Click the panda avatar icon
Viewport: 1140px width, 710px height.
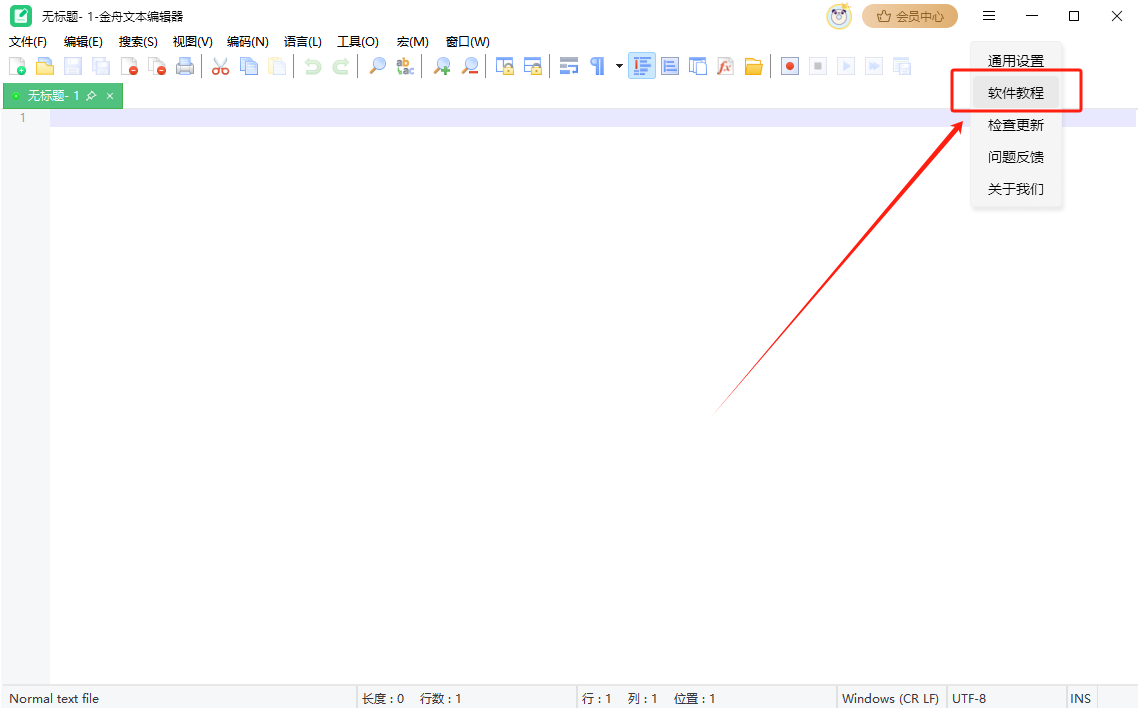(839, 16)
